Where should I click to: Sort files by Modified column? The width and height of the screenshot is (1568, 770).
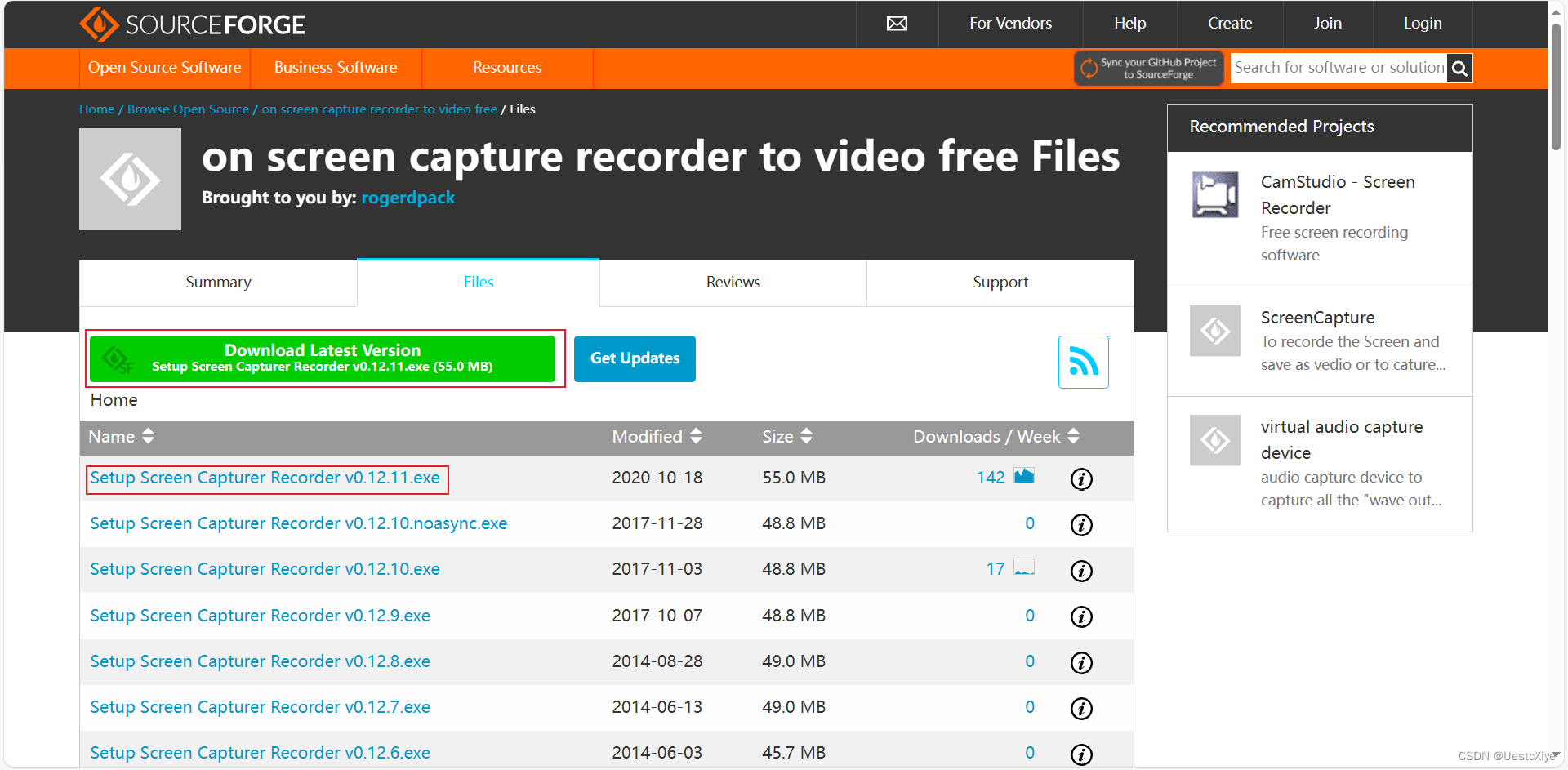tap(657, 437)
